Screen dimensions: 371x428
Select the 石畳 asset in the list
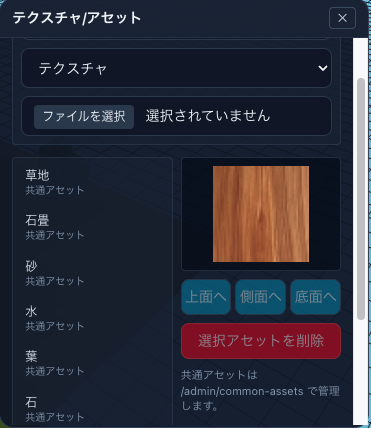(x=92, y=227)
